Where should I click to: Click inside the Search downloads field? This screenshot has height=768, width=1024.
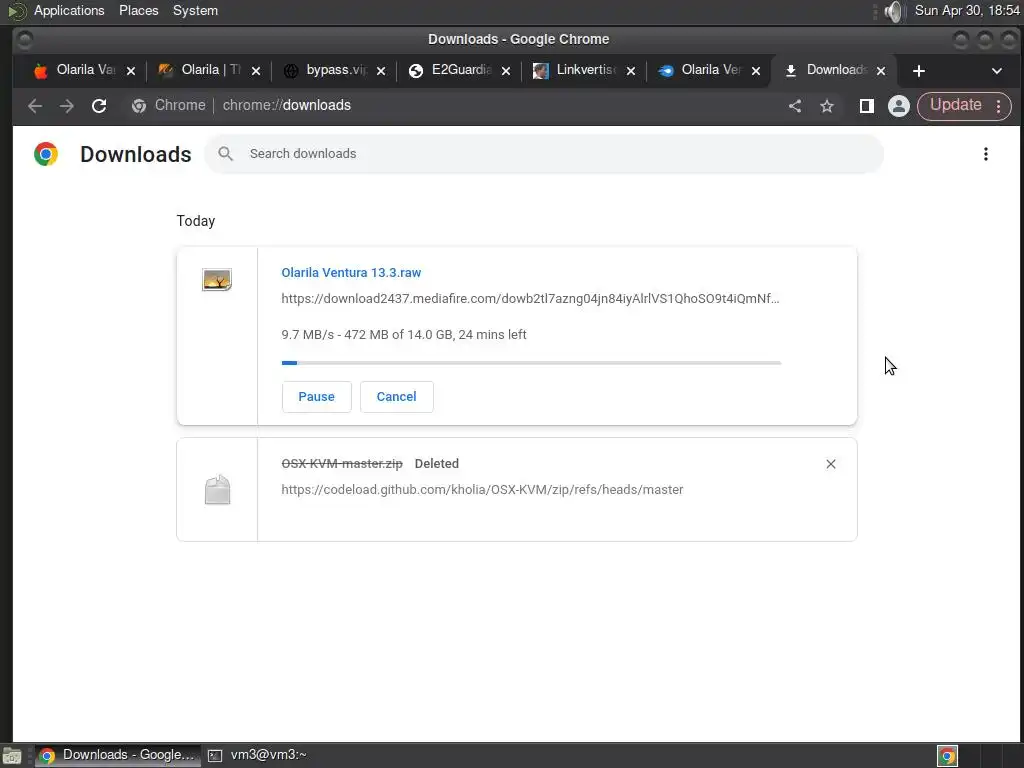tap(544, 153)
